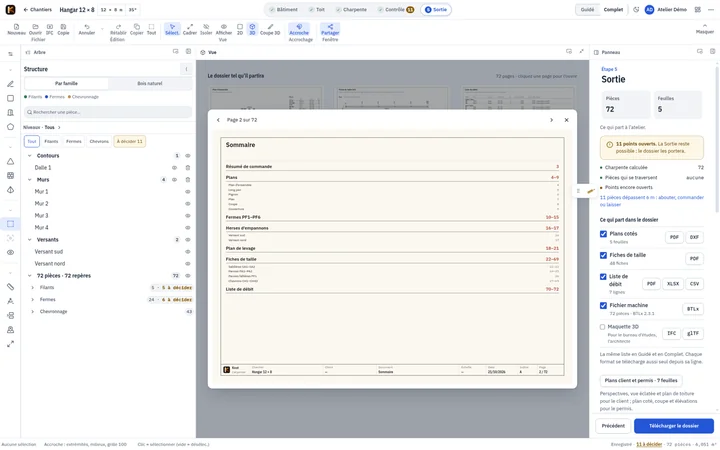Switch to the Bois naturel tab
This screenshot has height=450, width=720.
click(x=150, y=84)
